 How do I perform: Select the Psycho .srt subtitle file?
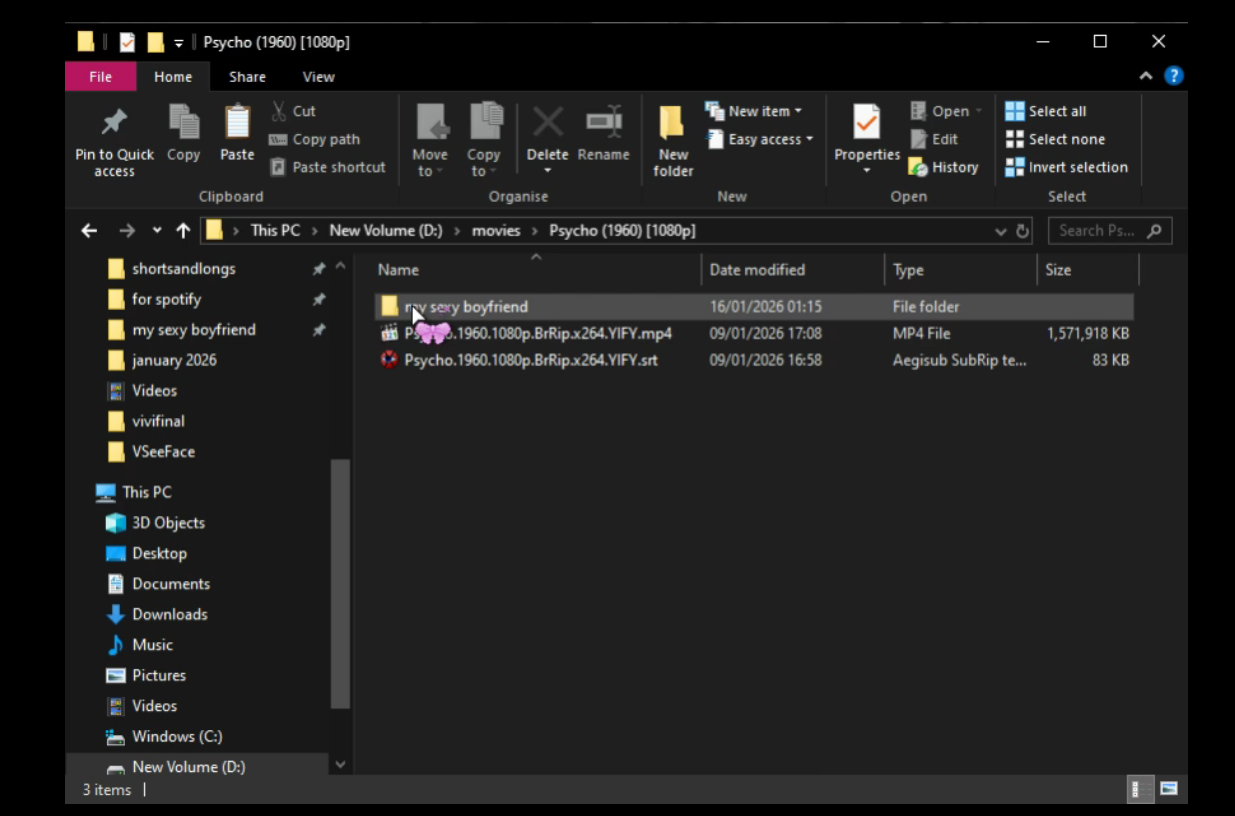click(x=755, y=359)
